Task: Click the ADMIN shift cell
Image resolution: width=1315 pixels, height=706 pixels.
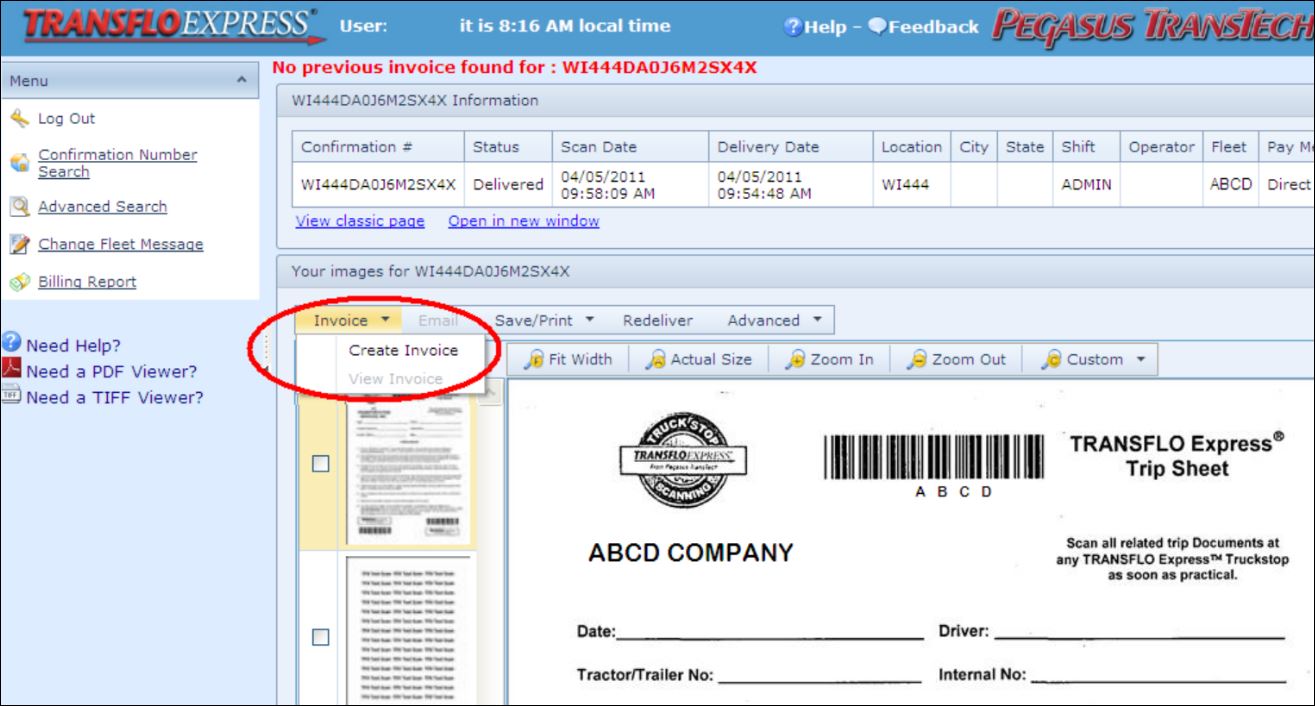Action: tap(1087, 184)
